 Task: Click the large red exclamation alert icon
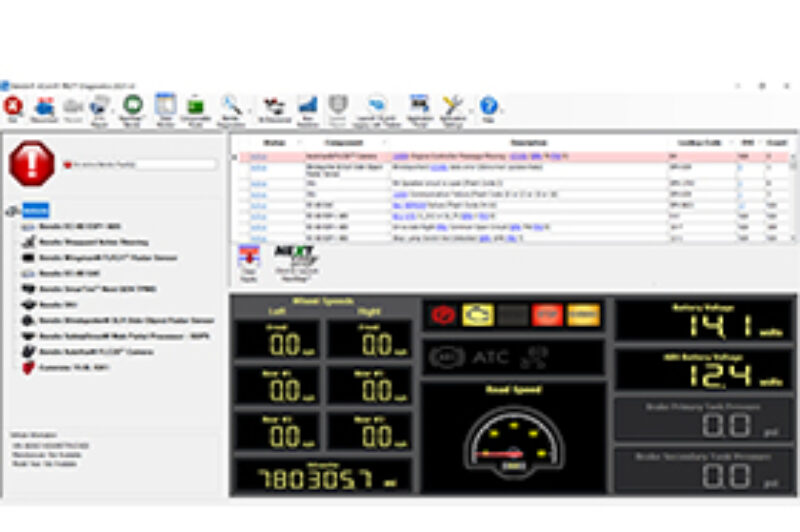click(32, 164)
